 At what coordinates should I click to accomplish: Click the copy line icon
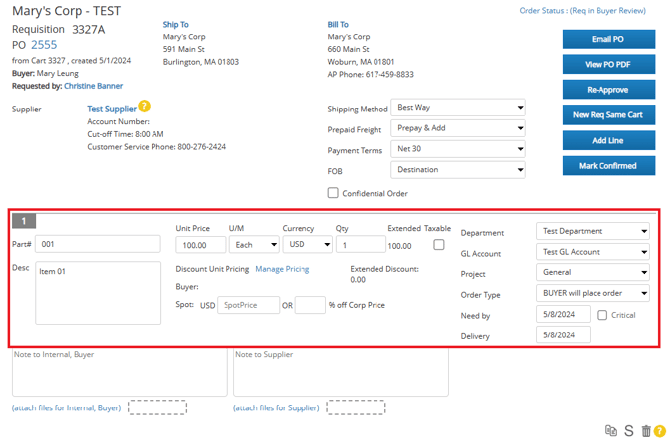point(611,430)
